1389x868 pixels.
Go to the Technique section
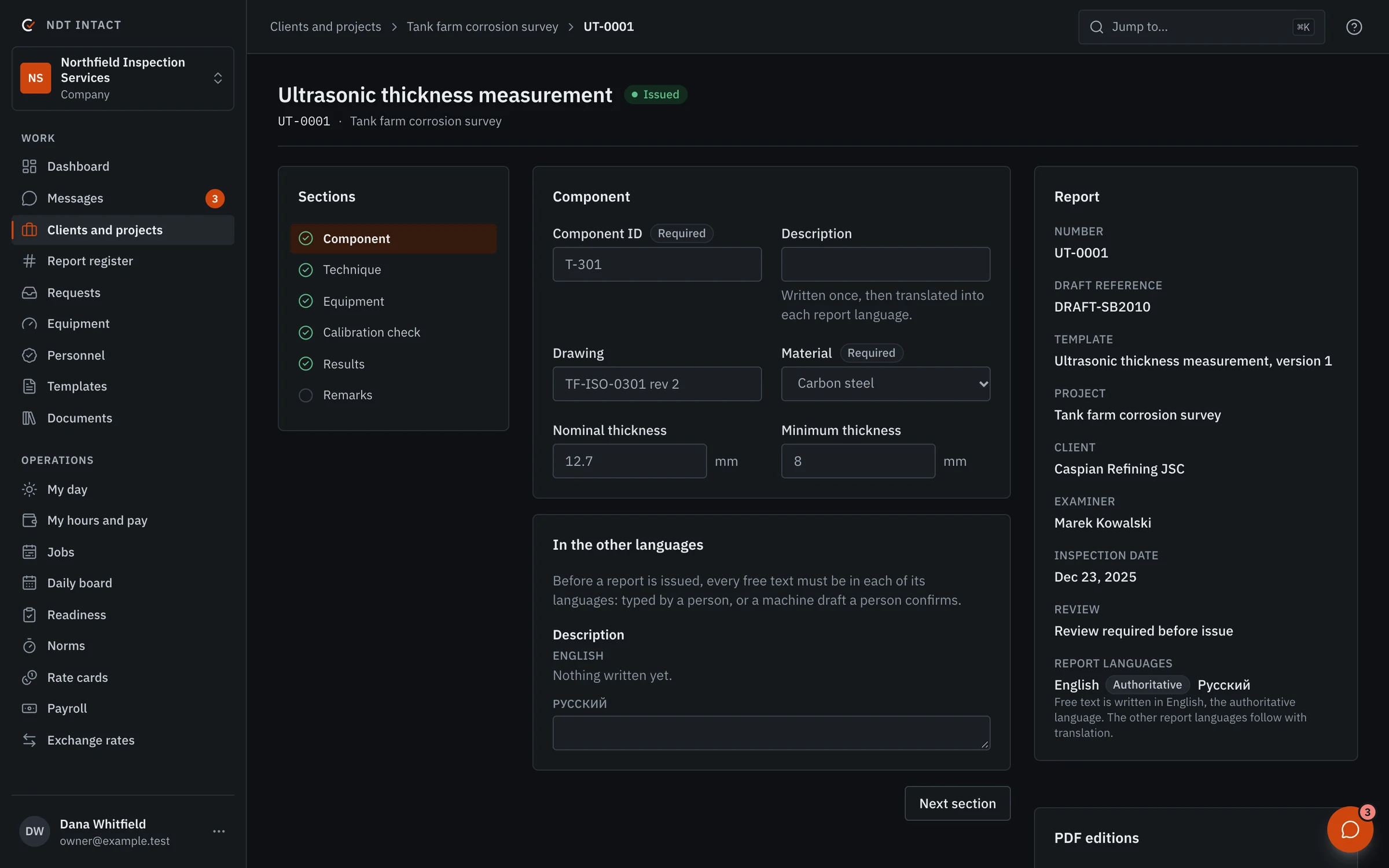394,270
